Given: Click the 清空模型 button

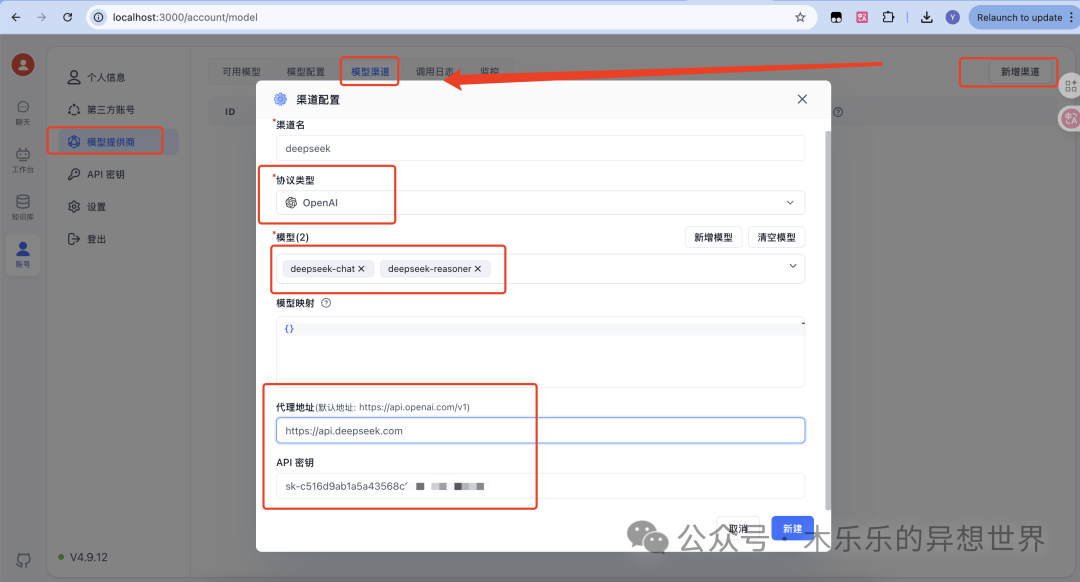Looking at the screenshot, I should click(776, 237).
